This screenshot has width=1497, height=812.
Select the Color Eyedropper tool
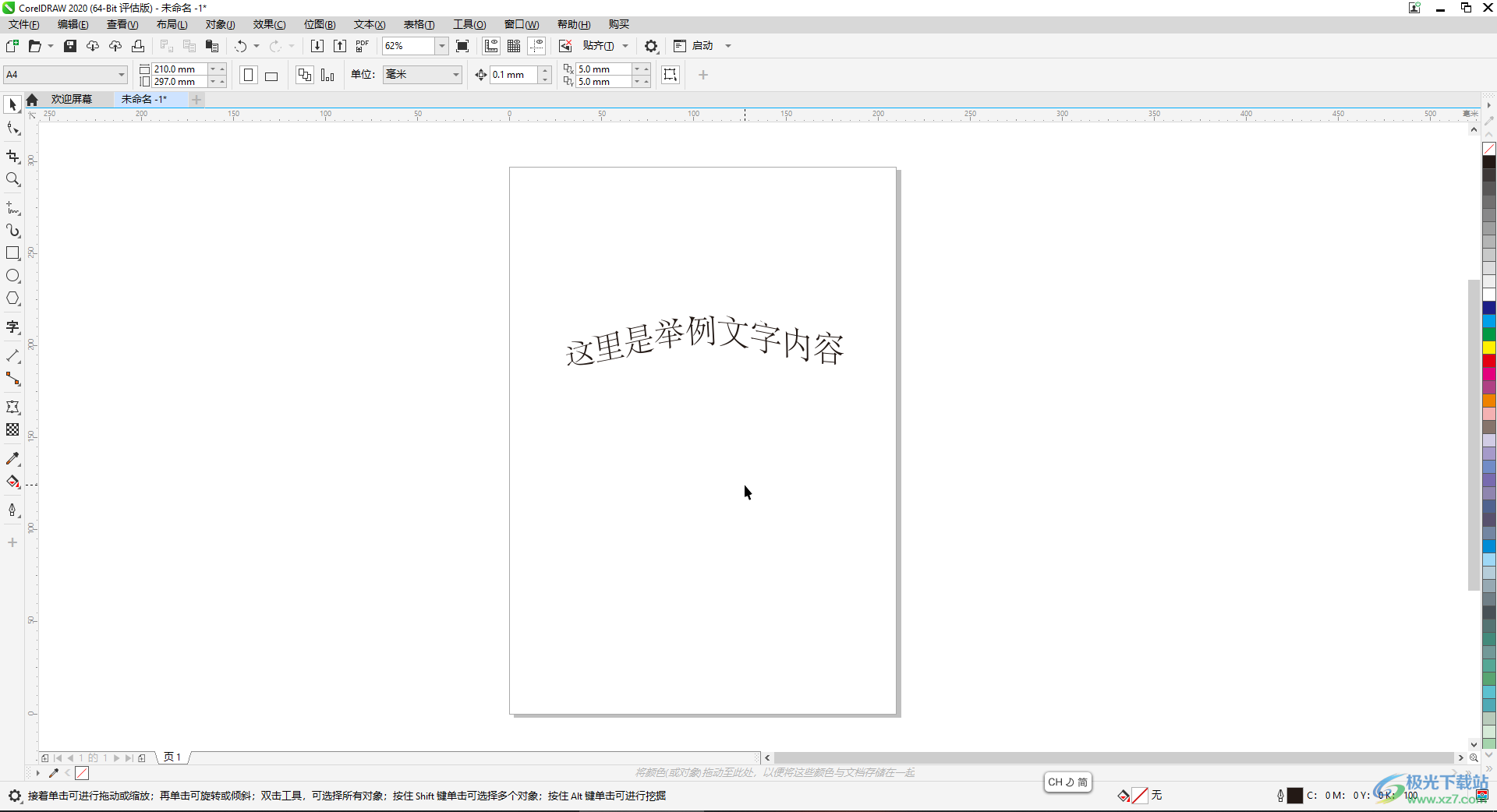click(x=12, y=459)
